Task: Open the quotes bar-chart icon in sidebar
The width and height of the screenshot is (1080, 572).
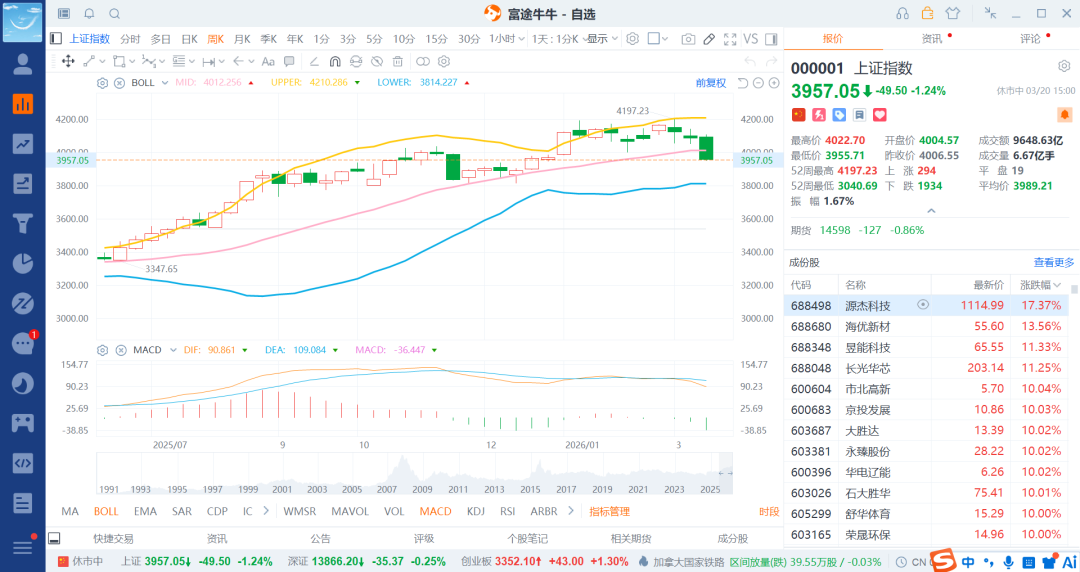Action: tap(23, 104)
